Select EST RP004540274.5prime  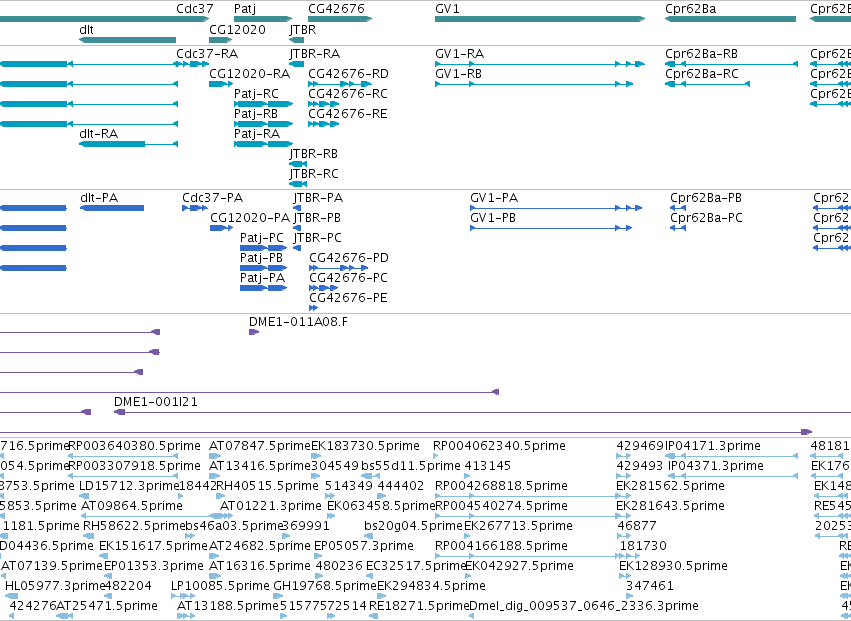[501, 506]
